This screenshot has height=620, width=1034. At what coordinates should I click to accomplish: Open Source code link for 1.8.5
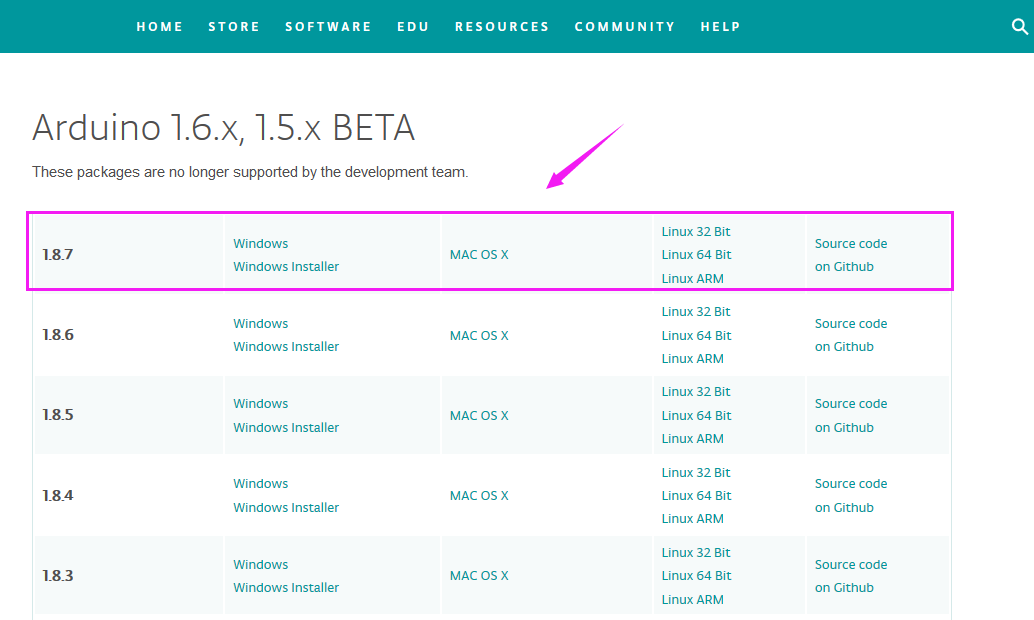tap(851, 404)
